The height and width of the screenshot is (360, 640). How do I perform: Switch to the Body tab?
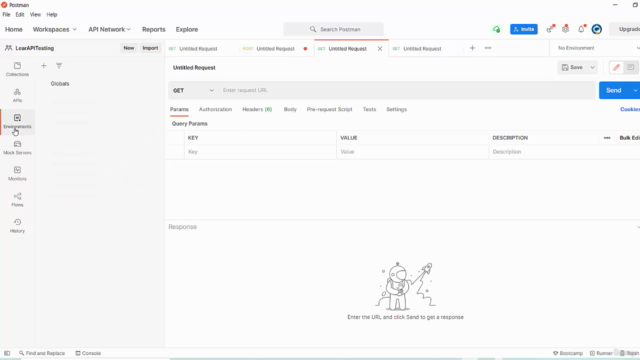point(290,109)
